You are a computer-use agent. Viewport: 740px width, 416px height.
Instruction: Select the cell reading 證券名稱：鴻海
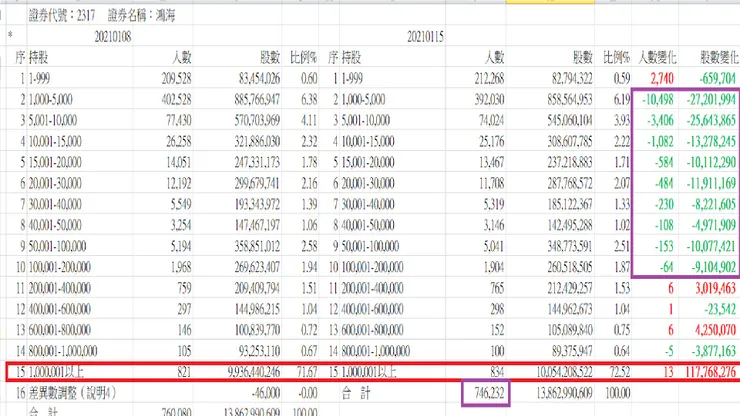[142, 16]
